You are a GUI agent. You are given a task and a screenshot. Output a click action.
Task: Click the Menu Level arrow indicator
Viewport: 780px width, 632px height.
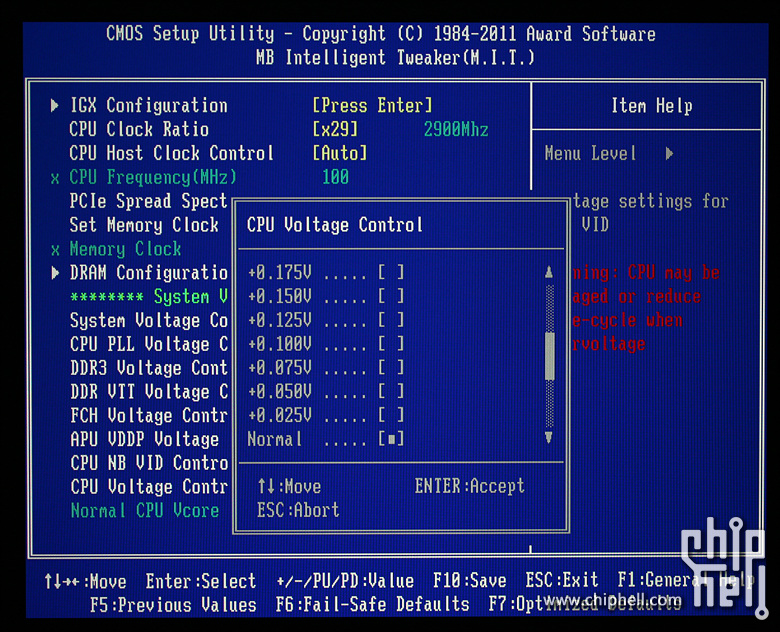tap(670, 153)
